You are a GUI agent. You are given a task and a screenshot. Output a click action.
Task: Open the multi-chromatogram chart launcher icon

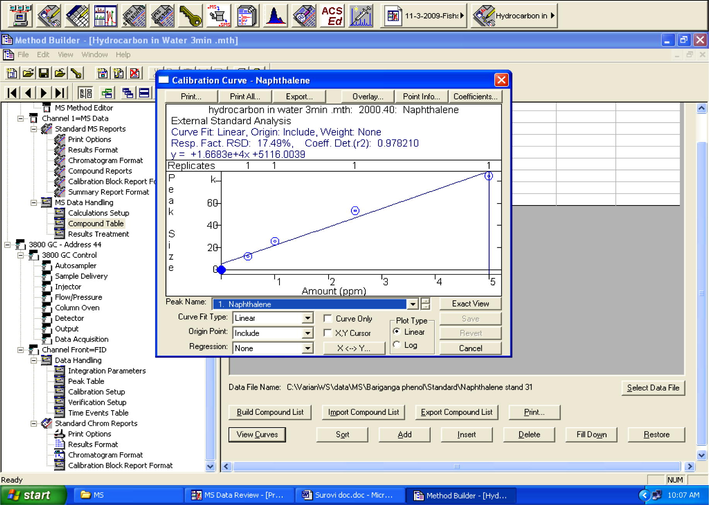click(x=105, y=15)
